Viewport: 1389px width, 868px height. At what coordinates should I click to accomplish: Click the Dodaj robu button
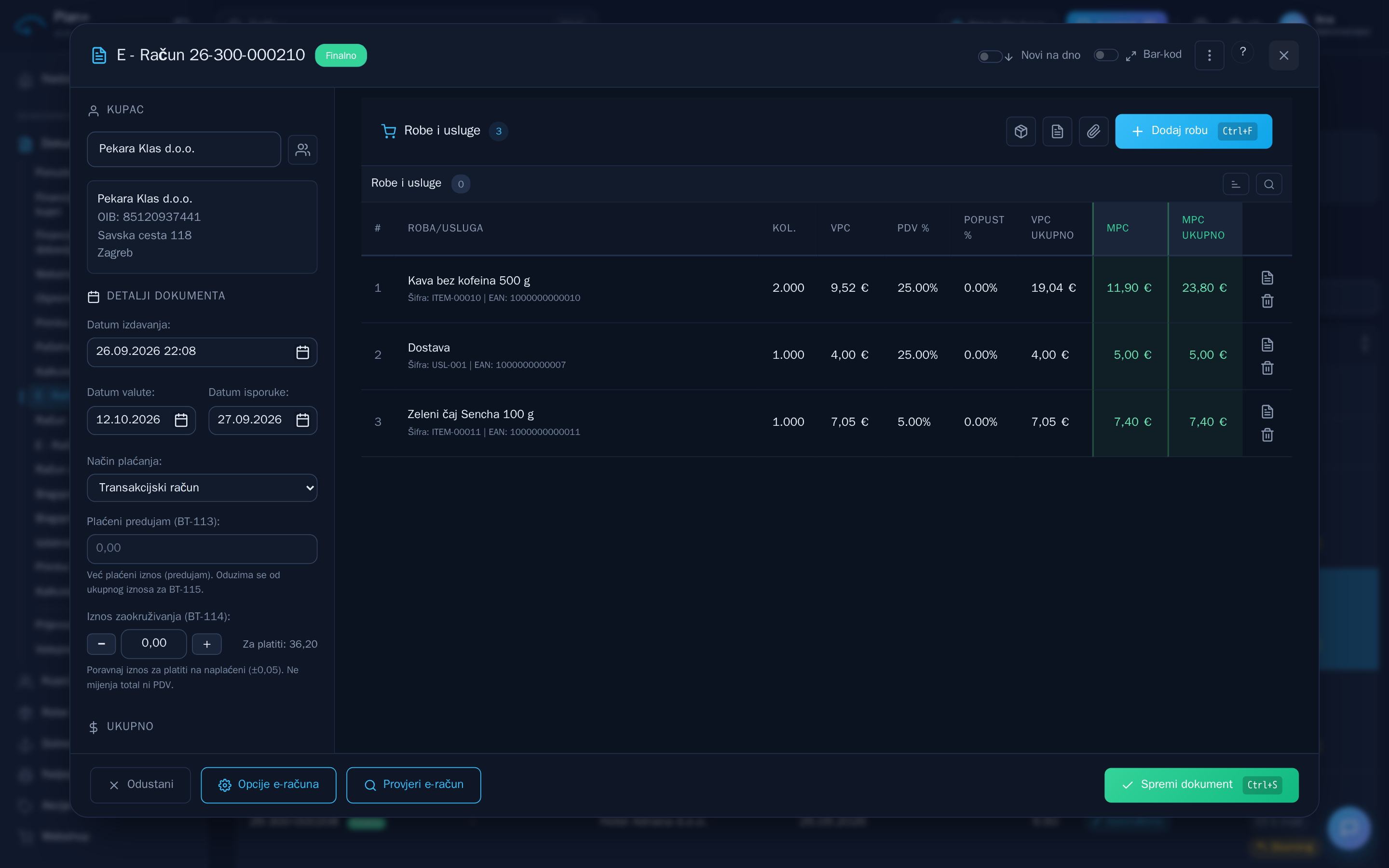(1193, 132)
